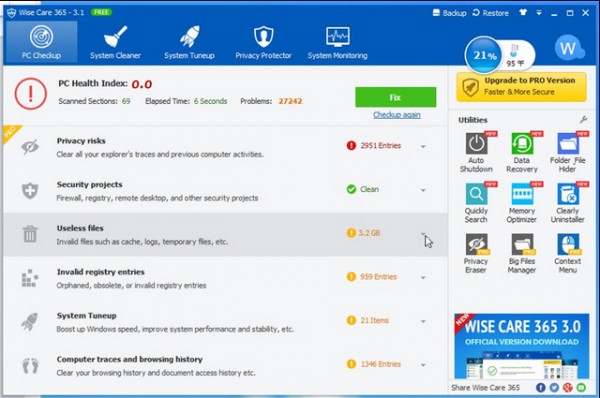
Task: Open the Wise Care 365 3.0 download banner
Action: 522,346
